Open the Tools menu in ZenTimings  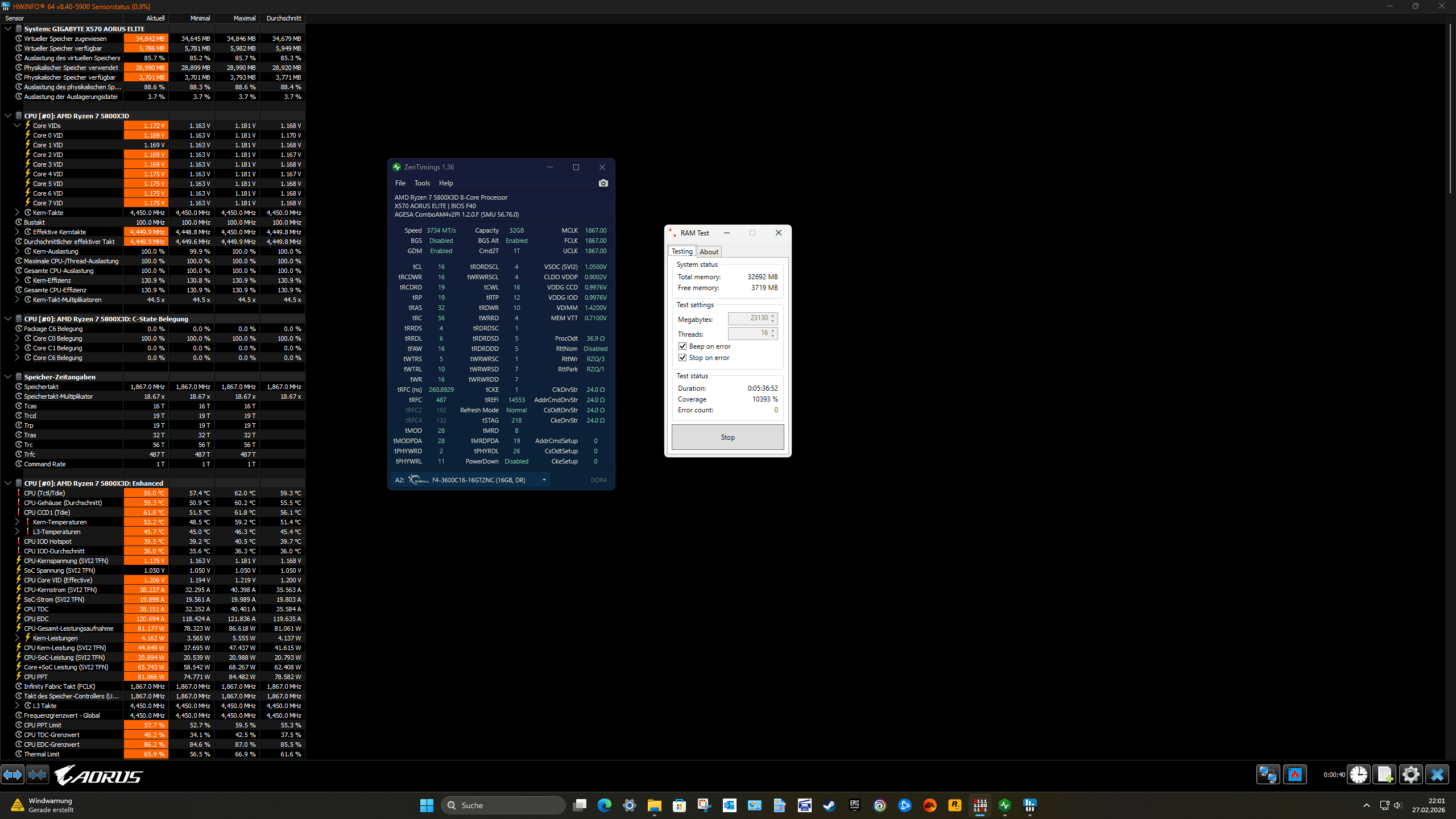coord(422,183)
